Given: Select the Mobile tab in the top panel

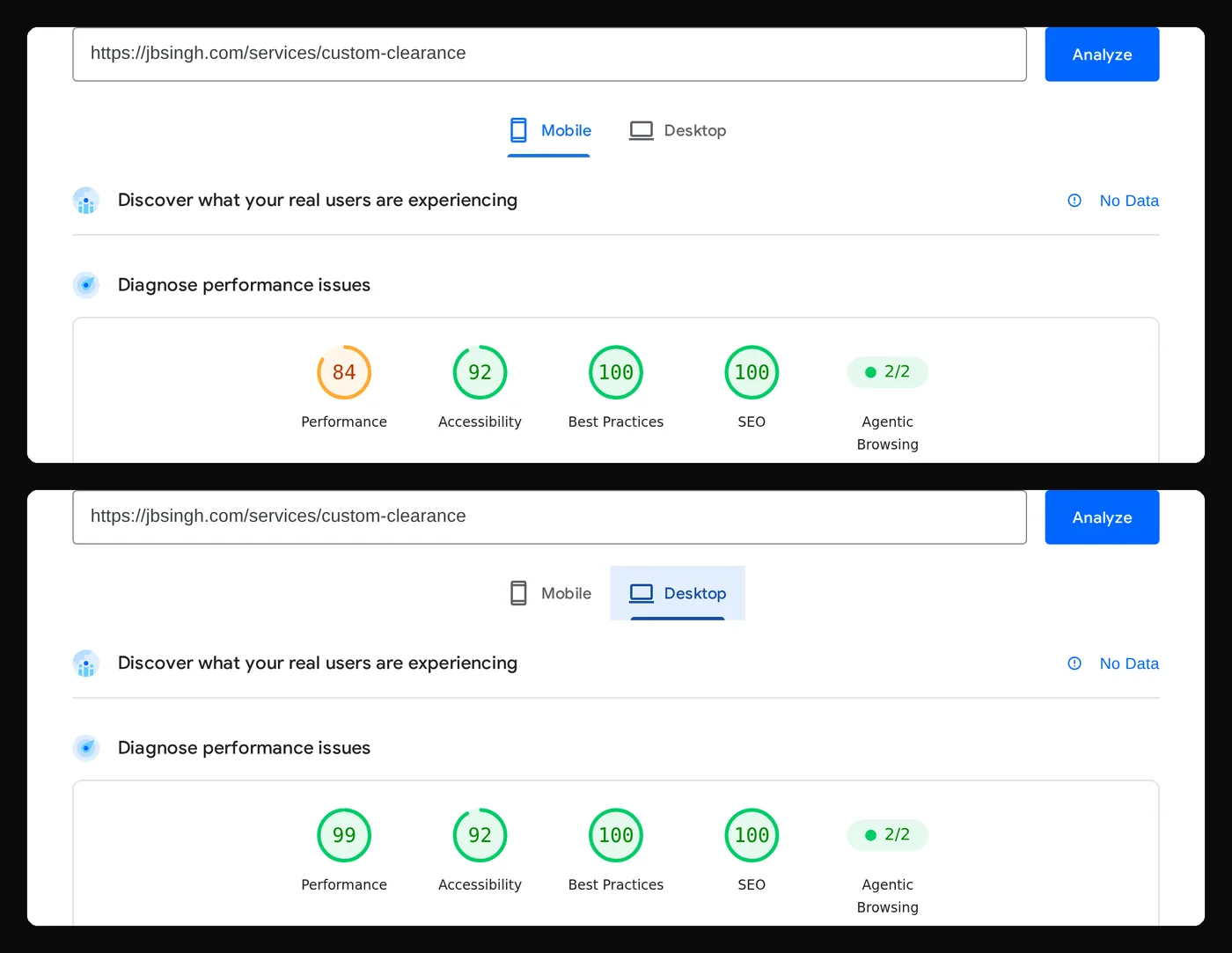Looking at the screenshot, I should pyautogui.click(x=549, y=130).
